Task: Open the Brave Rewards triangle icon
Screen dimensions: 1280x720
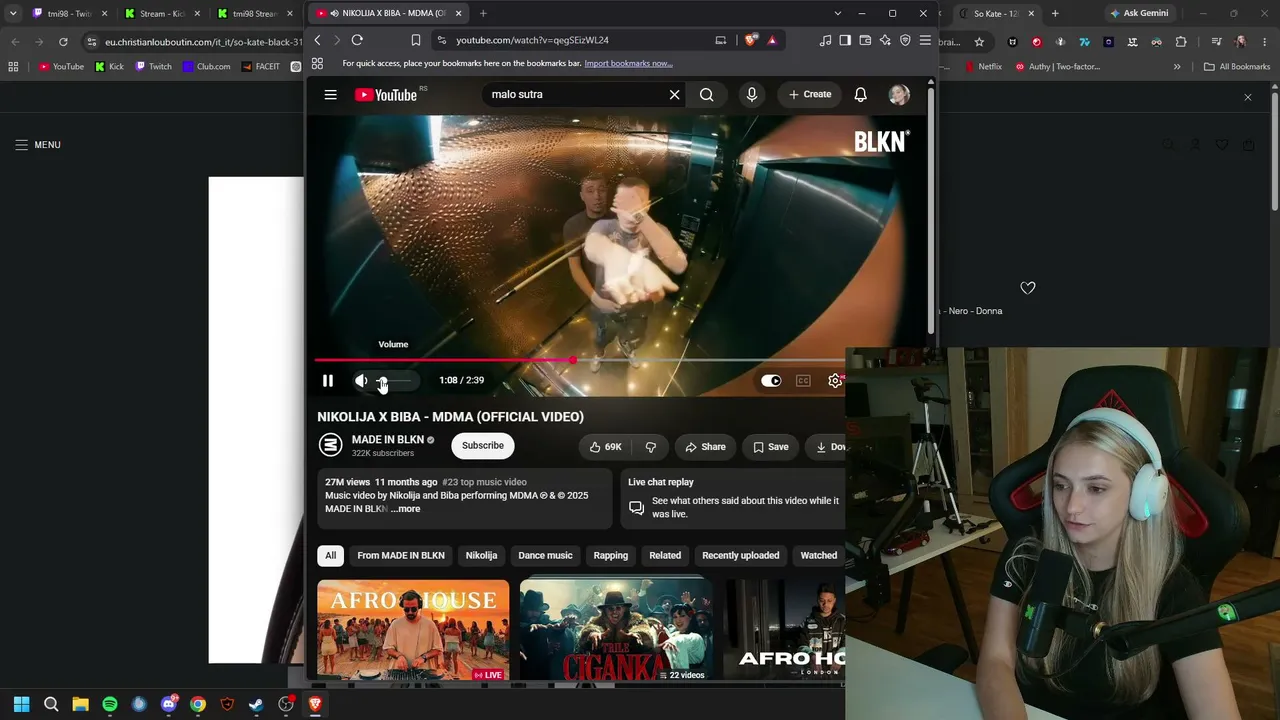Action: 772,40
